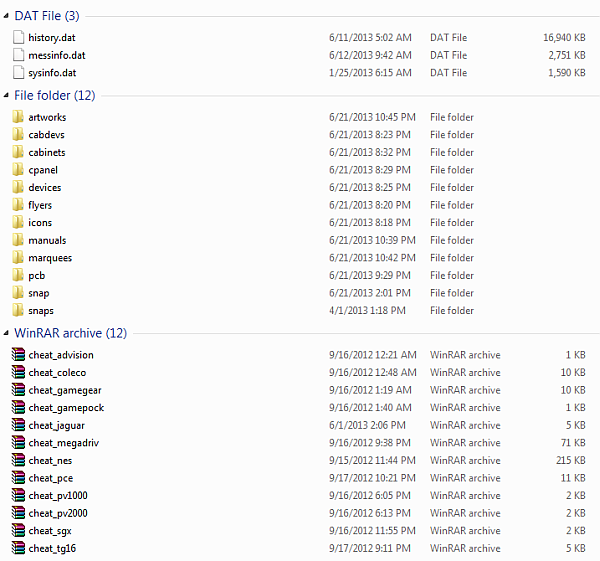Click the date 6/21/2013 2:01 PM
The height and width of the screenshot is (561, 600).
(x=370, y=293)
